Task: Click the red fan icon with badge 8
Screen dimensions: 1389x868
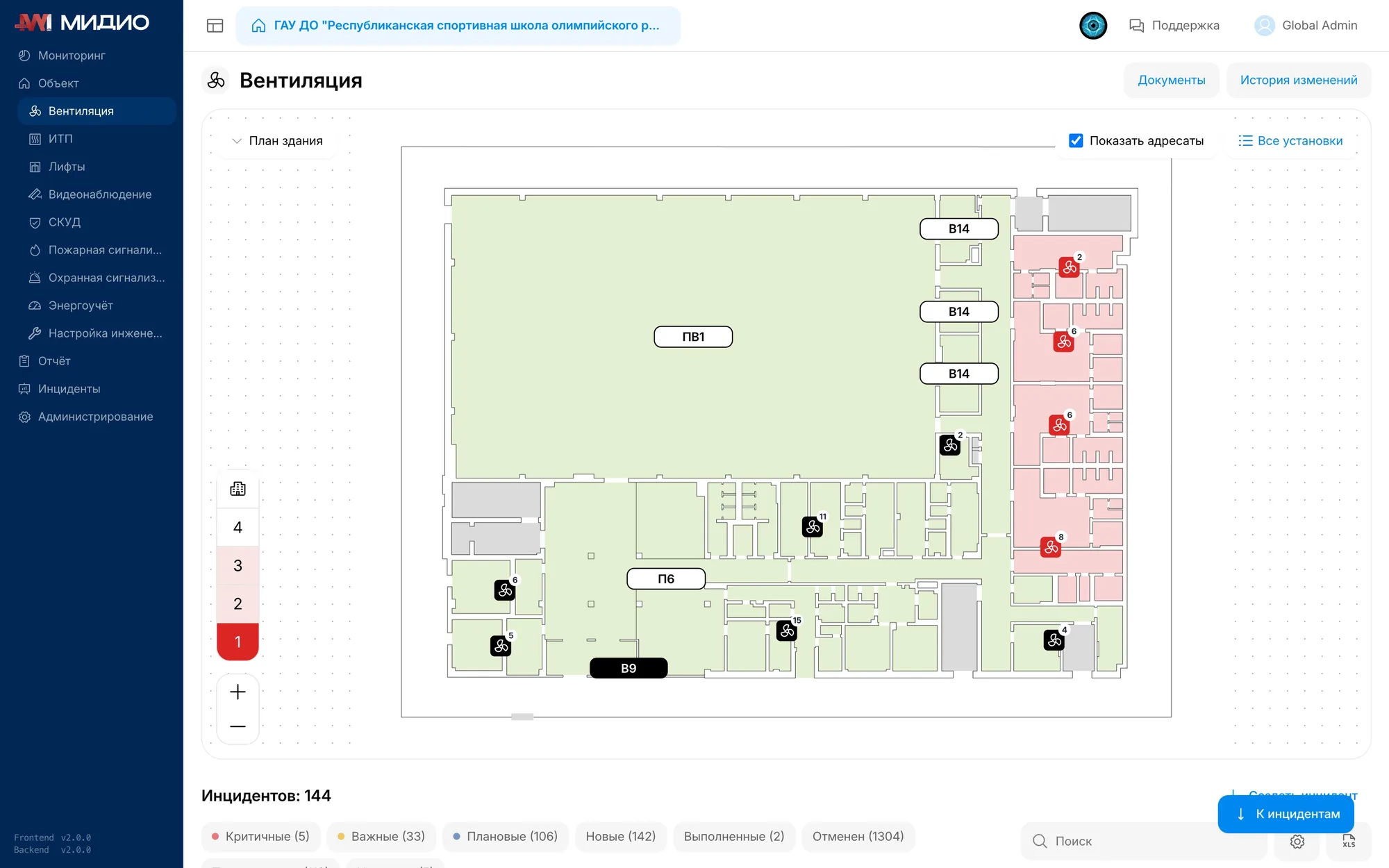Action: click(x=1051, y=547)
